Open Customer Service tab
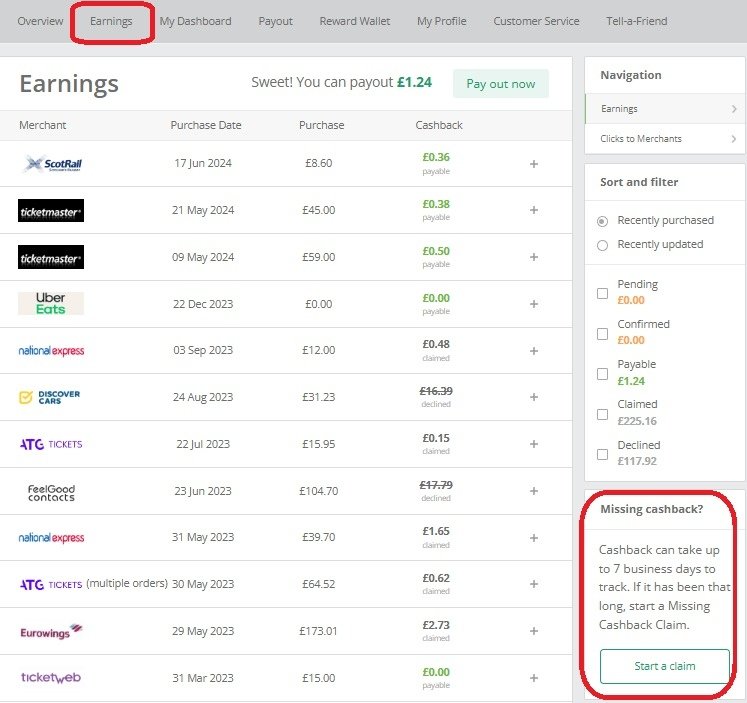The width and height of the screenshot is (747, 703). [x=536, y=21]
